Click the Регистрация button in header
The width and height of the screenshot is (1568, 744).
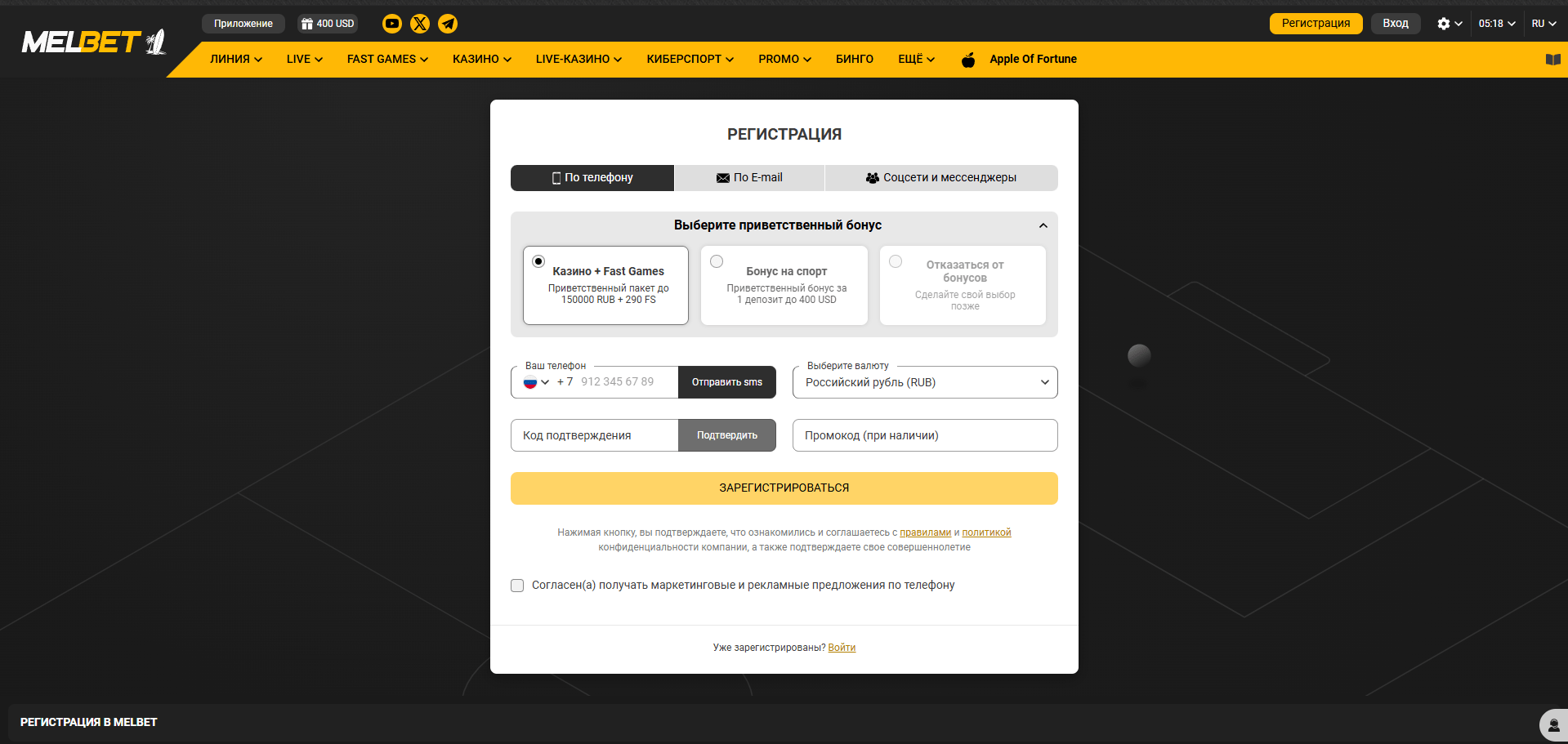(x=1316, y=24)
